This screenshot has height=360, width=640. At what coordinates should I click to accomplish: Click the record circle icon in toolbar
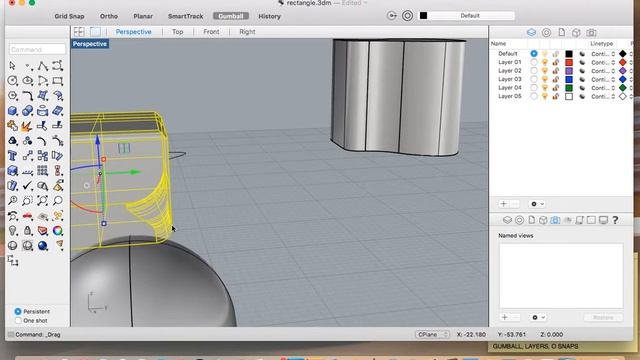coord(407,16)
